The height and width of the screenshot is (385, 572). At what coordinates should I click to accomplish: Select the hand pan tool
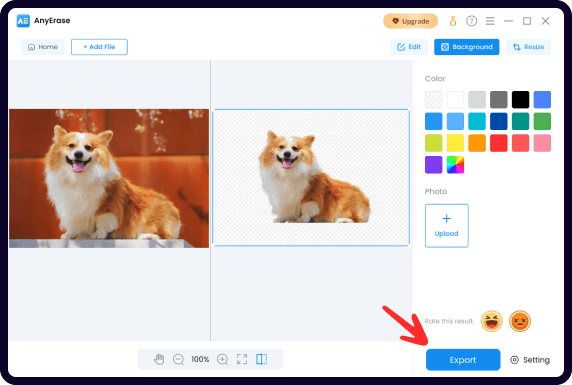point(159,359)
